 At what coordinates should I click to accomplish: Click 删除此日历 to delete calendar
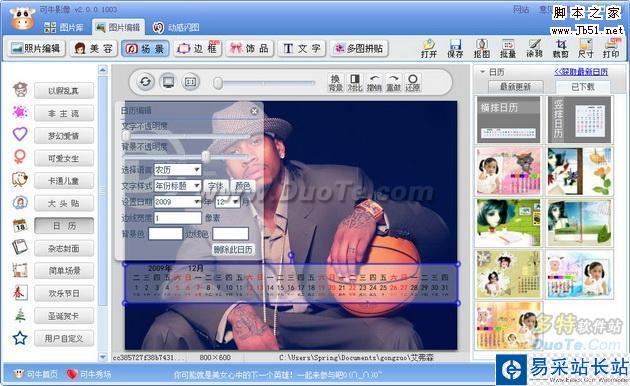click(233, 249)
